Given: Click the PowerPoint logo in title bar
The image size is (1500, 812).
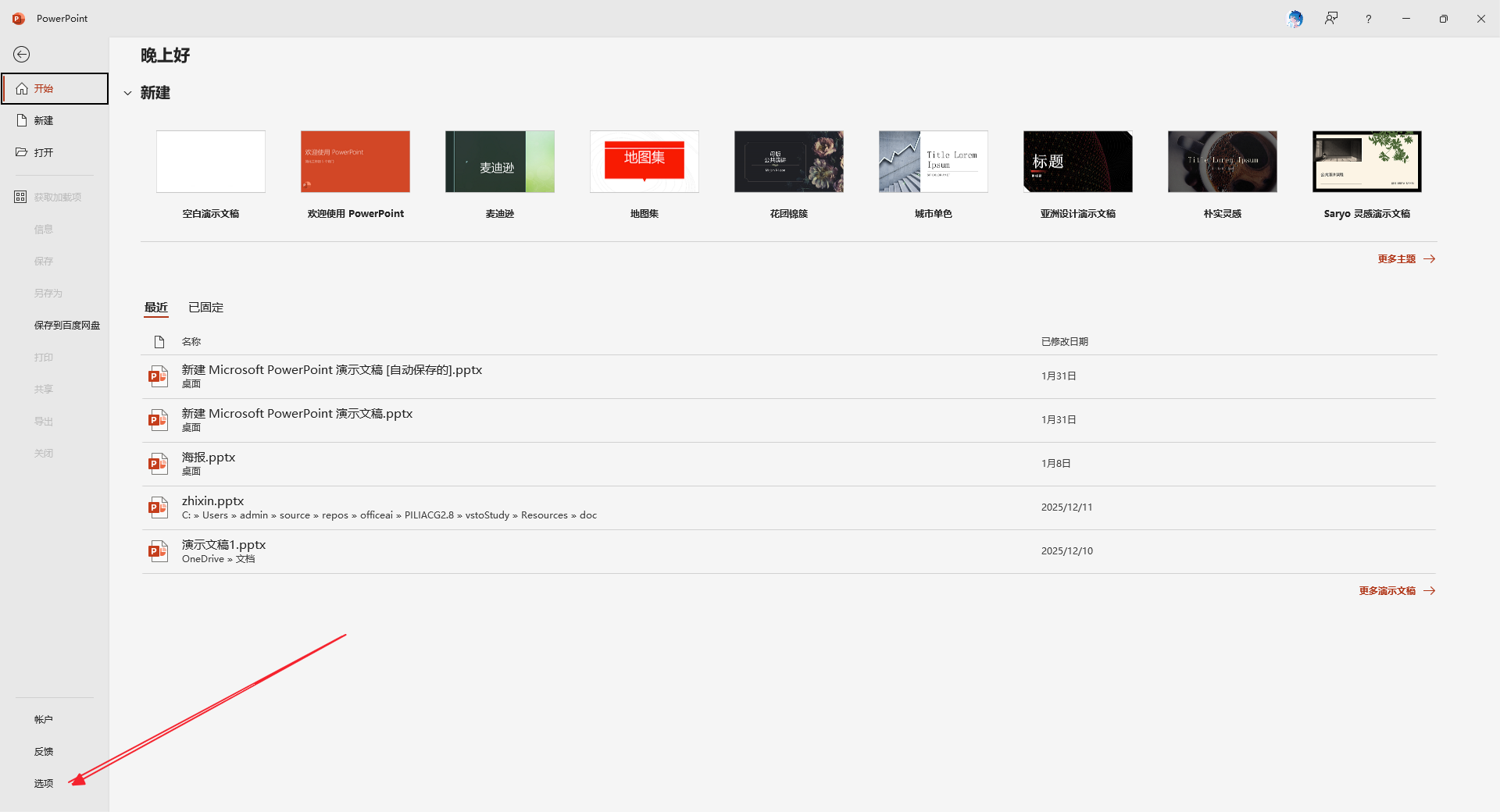Looking at the screenshot, I should click(19, 18).
